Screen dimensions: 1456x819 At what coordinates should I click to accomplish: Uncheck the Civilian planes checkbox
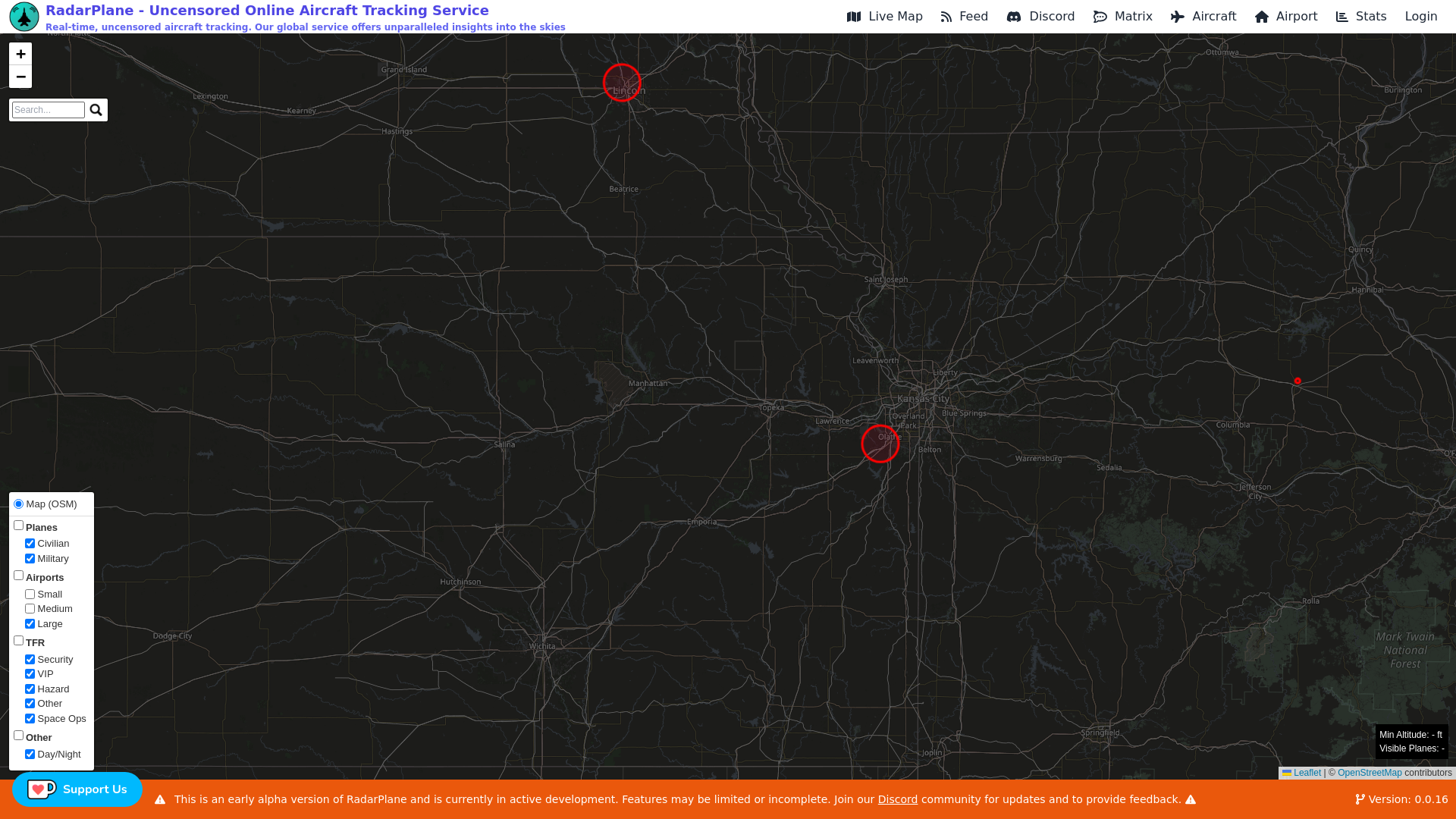(x=30, y=544)
